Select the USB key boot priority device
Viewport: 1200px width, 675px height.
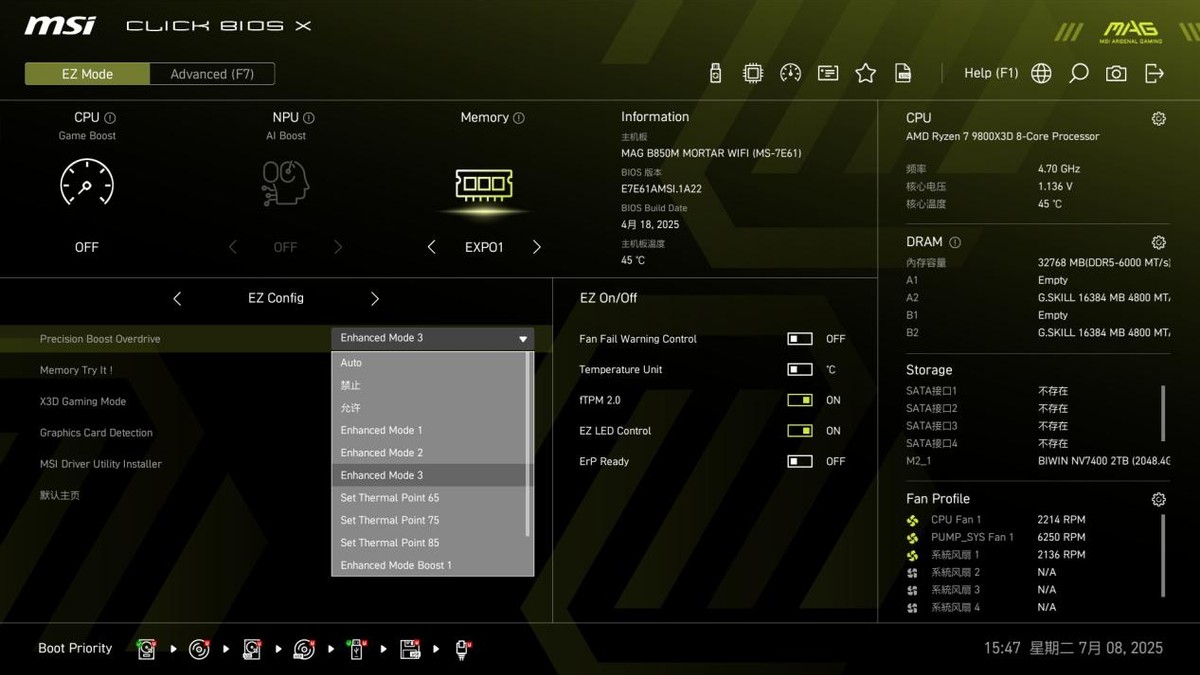pyautogui.click(x=357, y=649)
